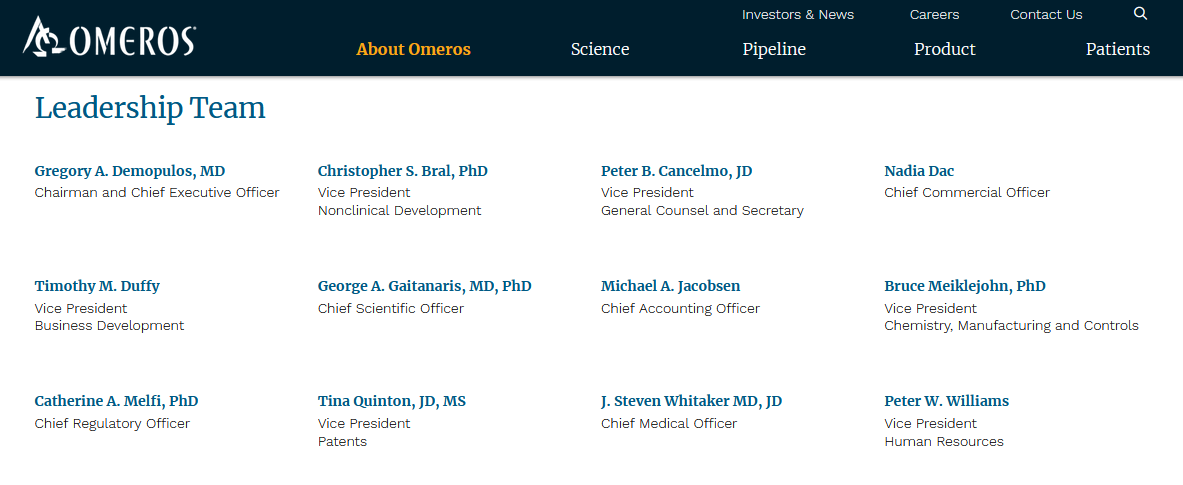View Peter W. Williams's bio
The width and height of the screenshot is (1183, 485).
click(946, 401)
